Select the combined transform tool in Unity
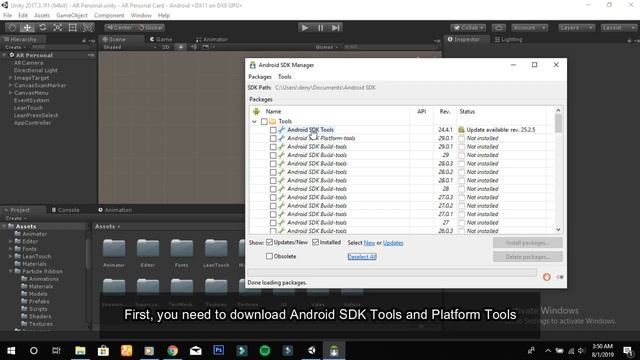Viewport: 640px width, 360px height. click(88, 27)
